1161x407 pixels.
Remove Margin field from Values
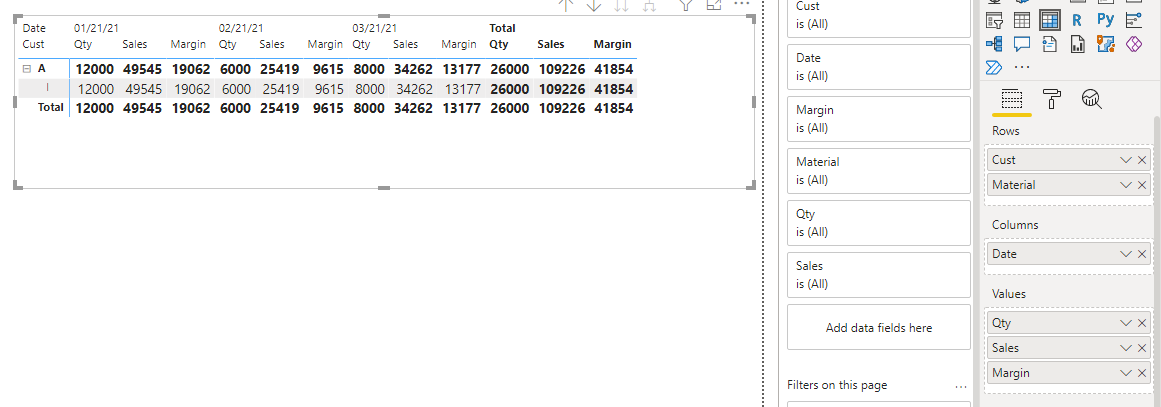[1142, 373]
